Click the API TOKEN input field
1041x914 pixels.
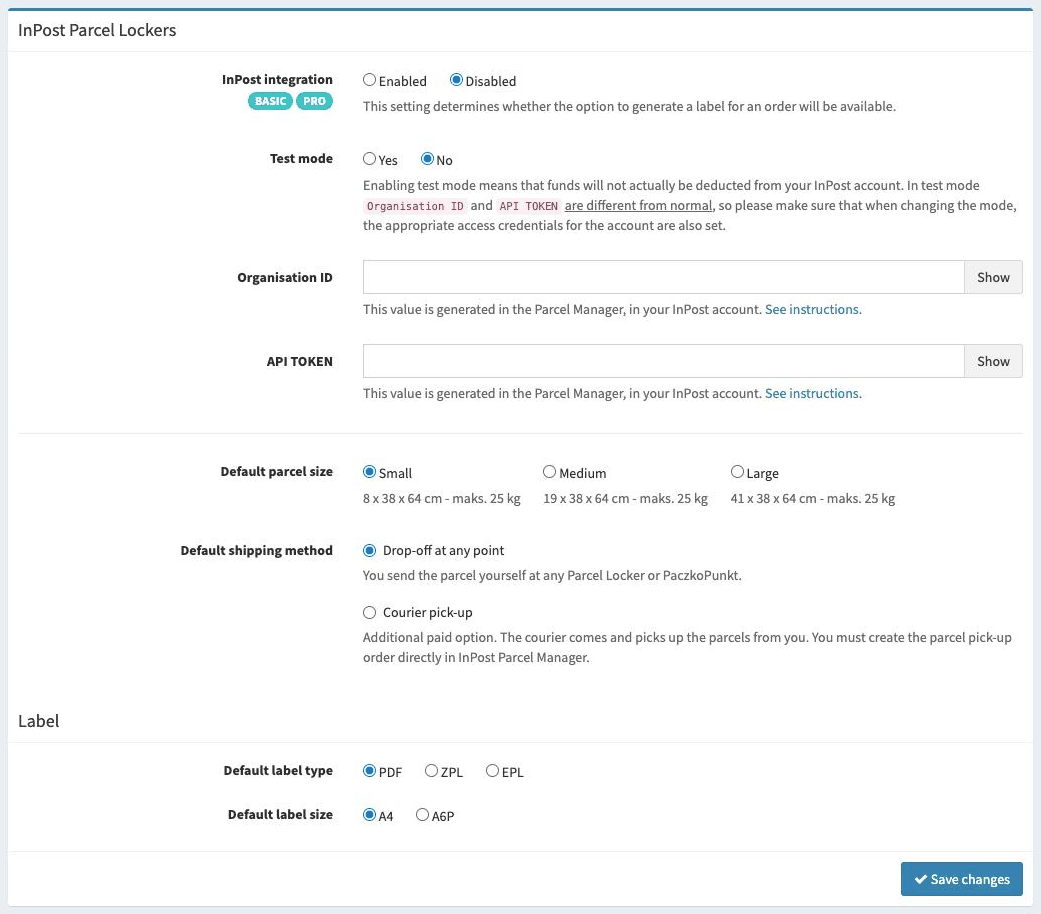tap(663, 361)
